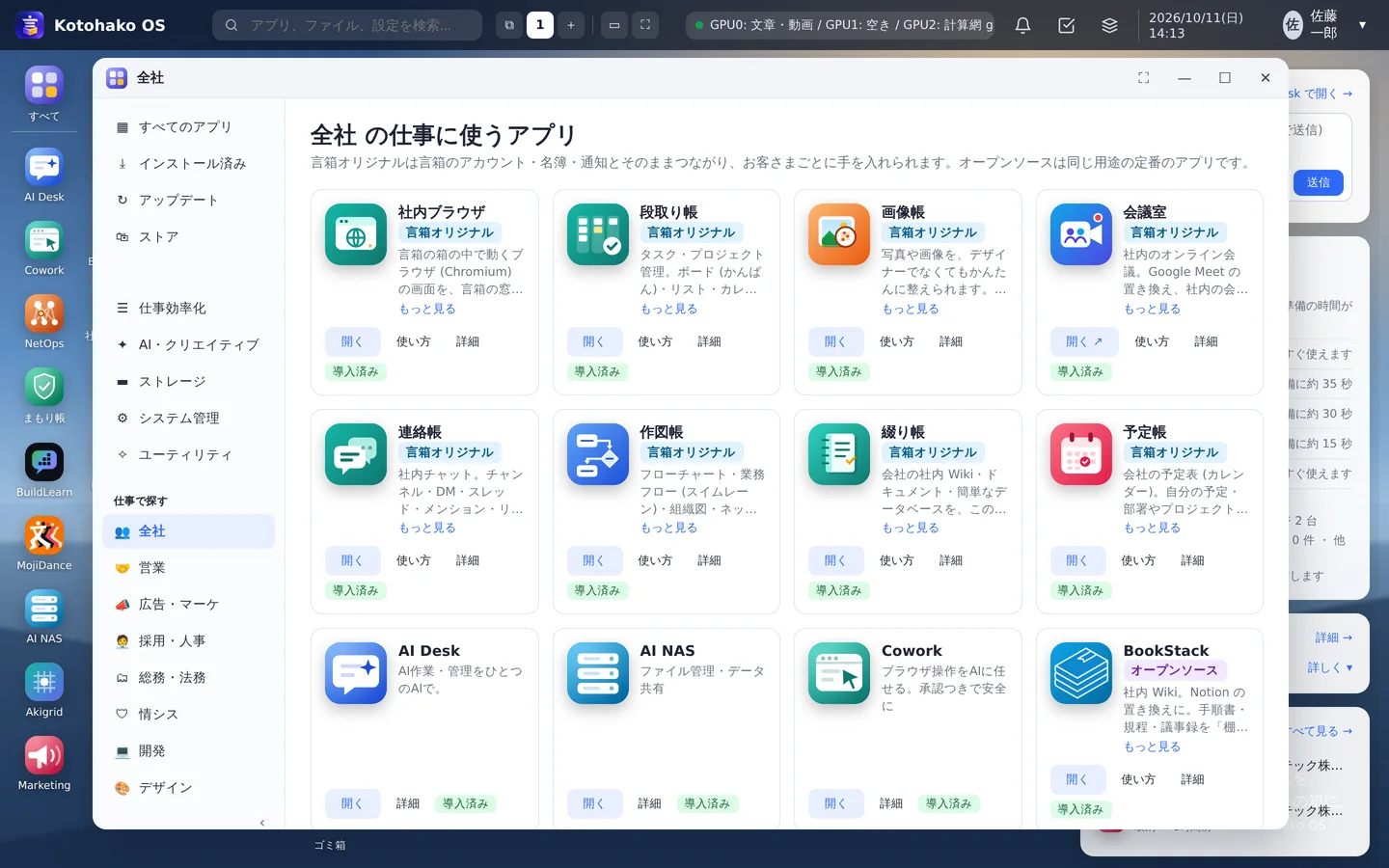The height and width of the screenshot is (868, 1389).
Task: Open user menu dropdown arrow for 佐藤一郎
Action: pos(1362,25)
